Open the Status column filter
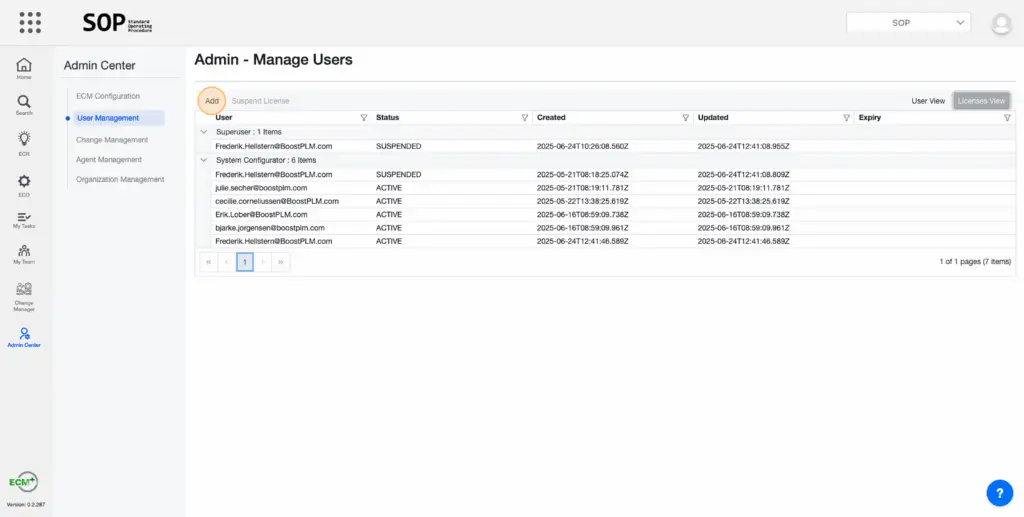Viewport: 1024px width, 517px height. pos(524,118)
